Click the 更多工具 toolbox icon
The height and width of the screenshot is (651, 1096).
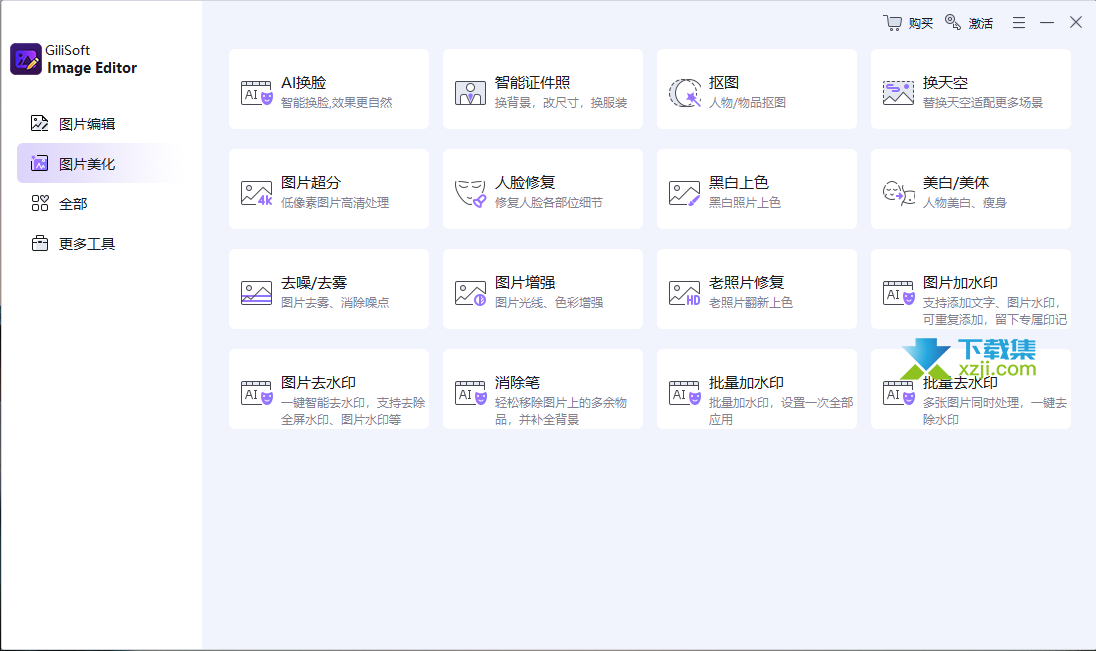tap(40, 243)
